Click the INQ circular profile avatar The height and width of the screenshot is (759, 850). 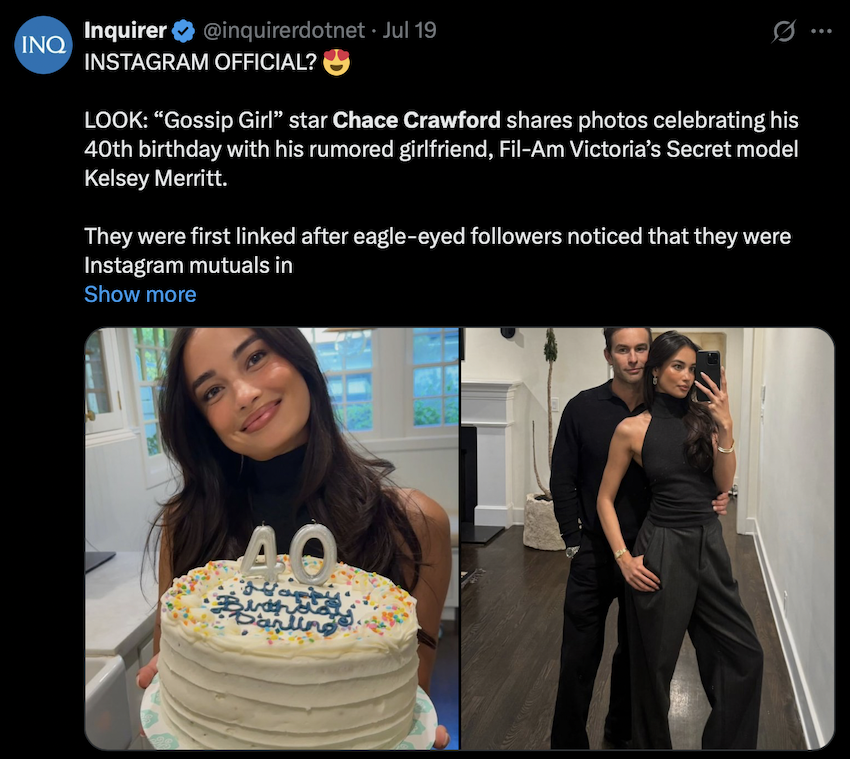pyautogui.click(x=43, y=43)
